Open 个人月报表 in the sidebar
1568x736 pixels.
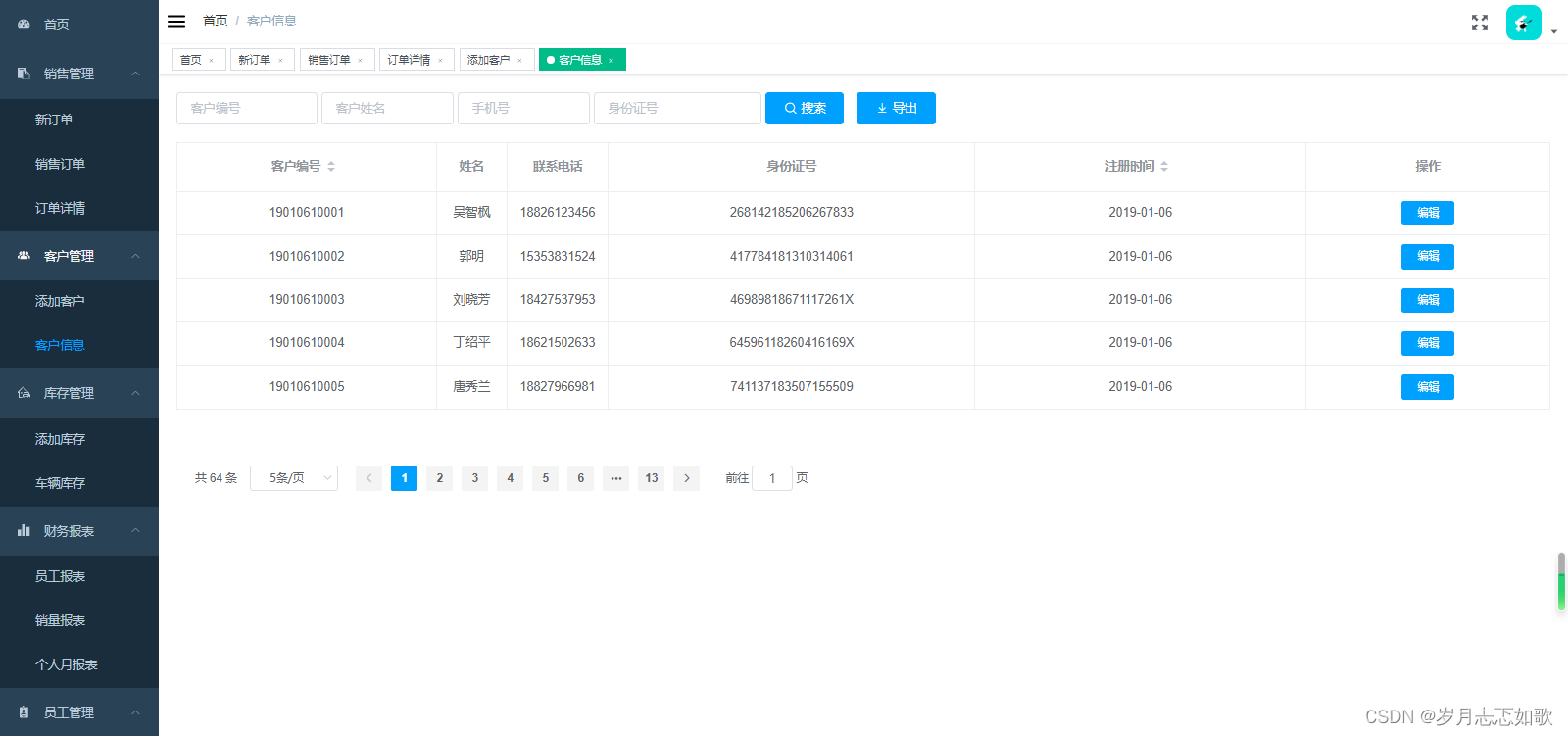[79, 664]
